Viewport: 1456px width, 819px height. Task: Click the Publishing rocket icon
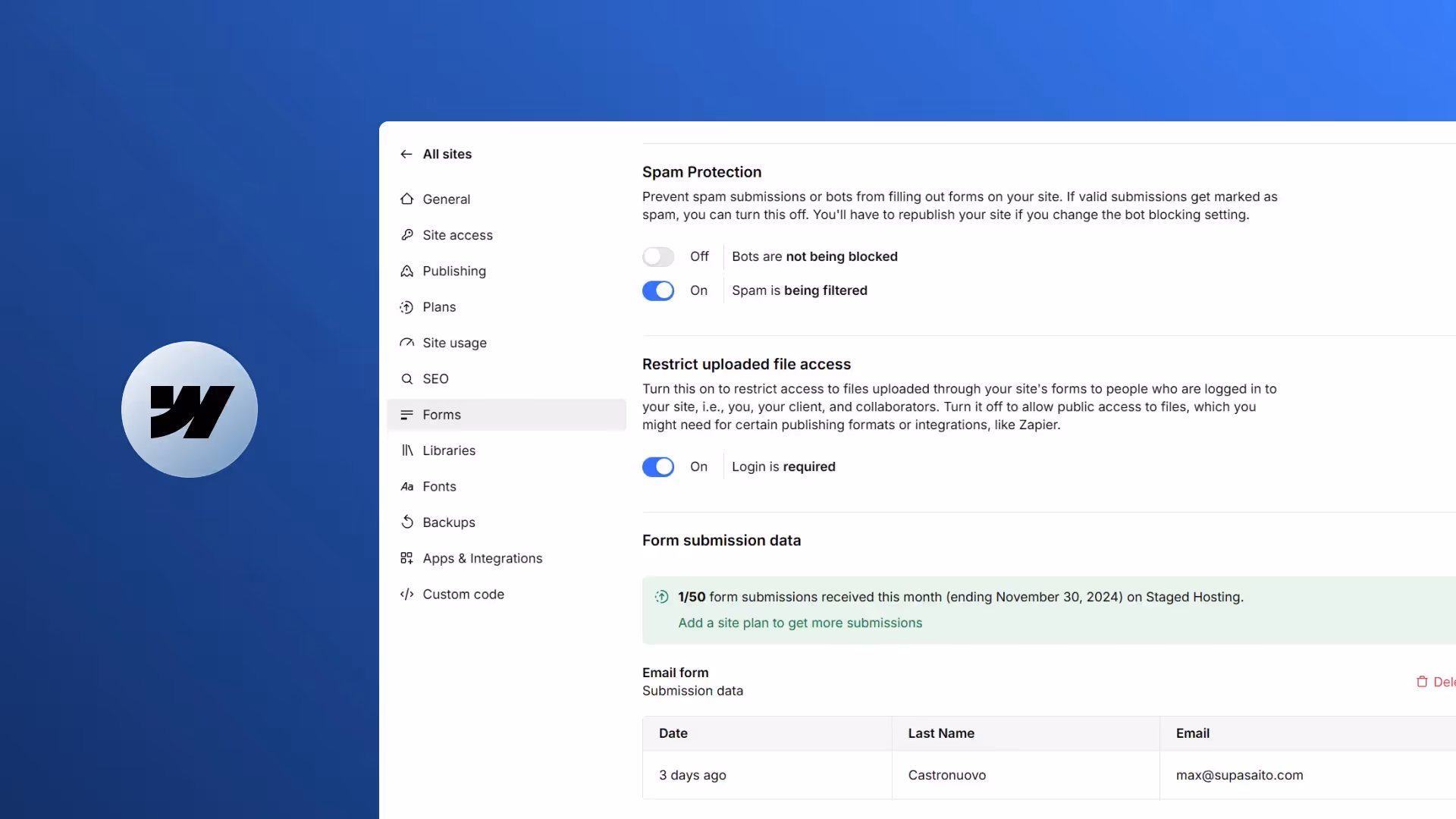click(x=407, y=271)
